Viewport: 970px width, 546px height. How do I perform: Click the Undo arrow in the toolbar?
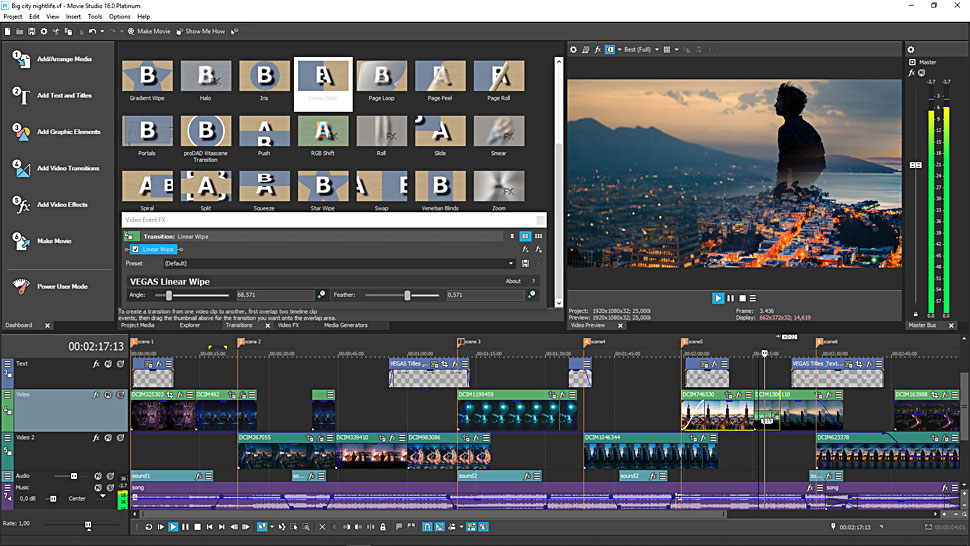(x=92, y=31)
